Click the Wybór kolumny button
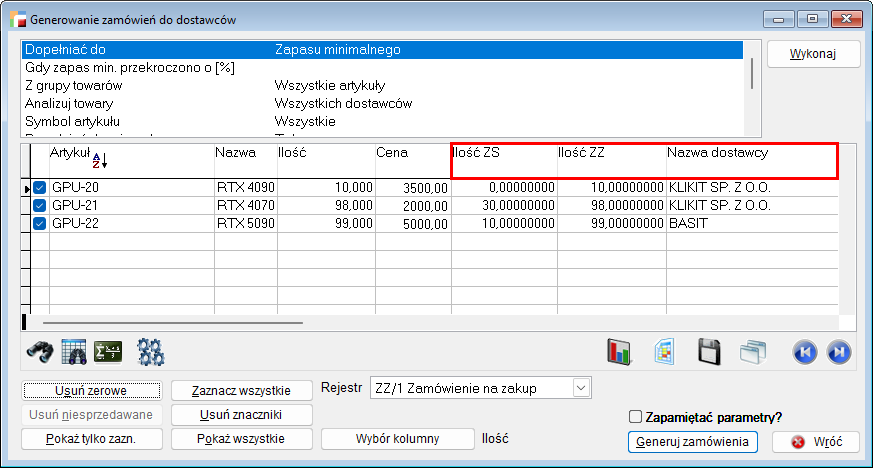The width and height of the screenshot is (873, 468). (x=397, y=438)
